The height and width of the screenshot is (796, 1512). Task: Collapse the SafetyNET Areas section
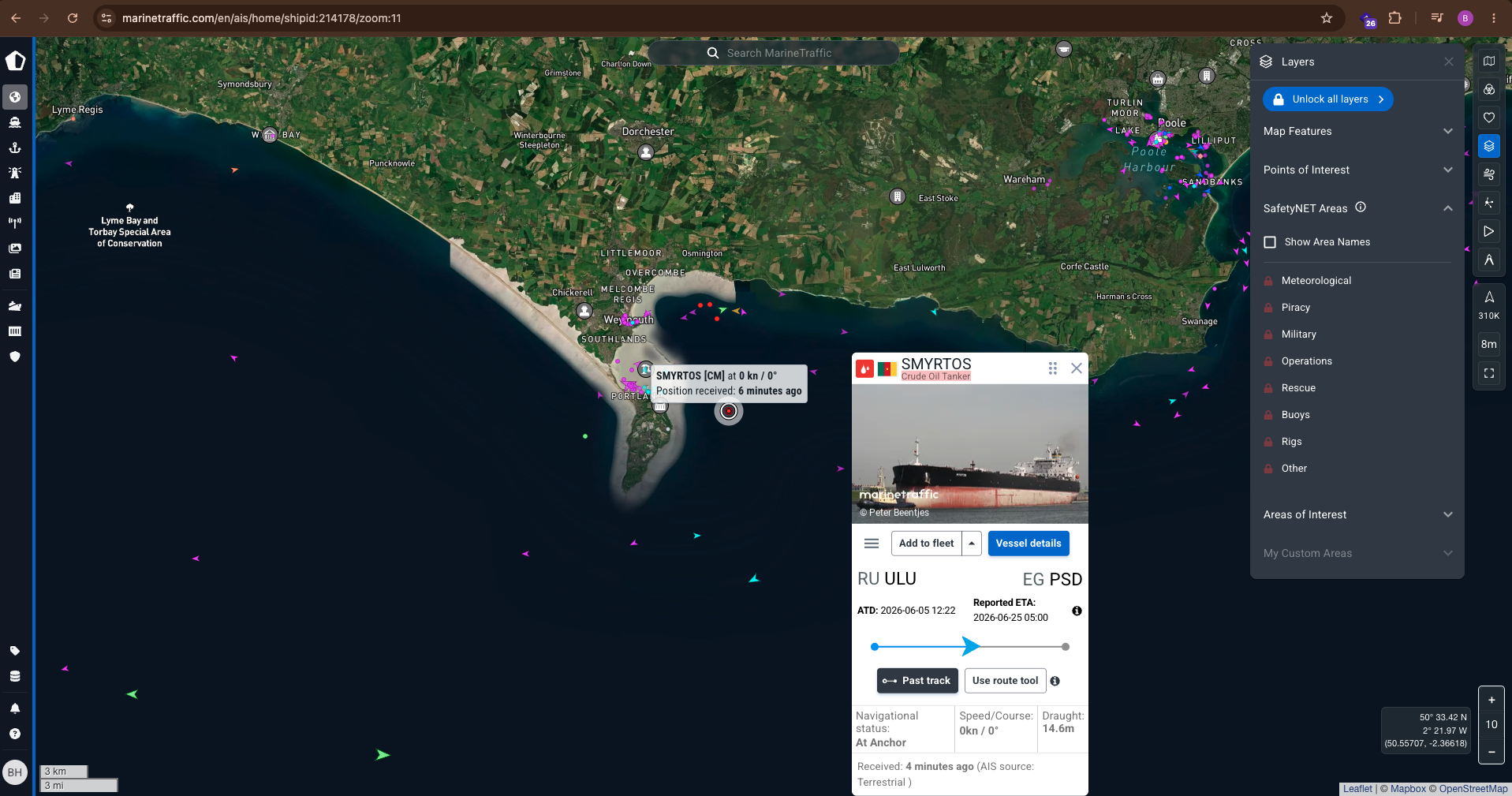coord(1447,208)
